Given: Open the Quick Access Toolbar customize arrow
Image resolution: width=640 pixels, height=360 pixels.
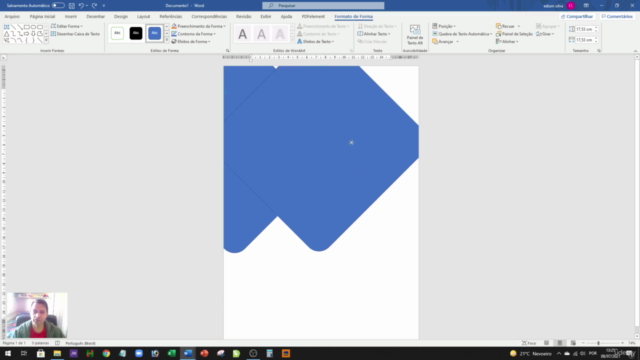Looking at the screenshot, I should [104, 6].
